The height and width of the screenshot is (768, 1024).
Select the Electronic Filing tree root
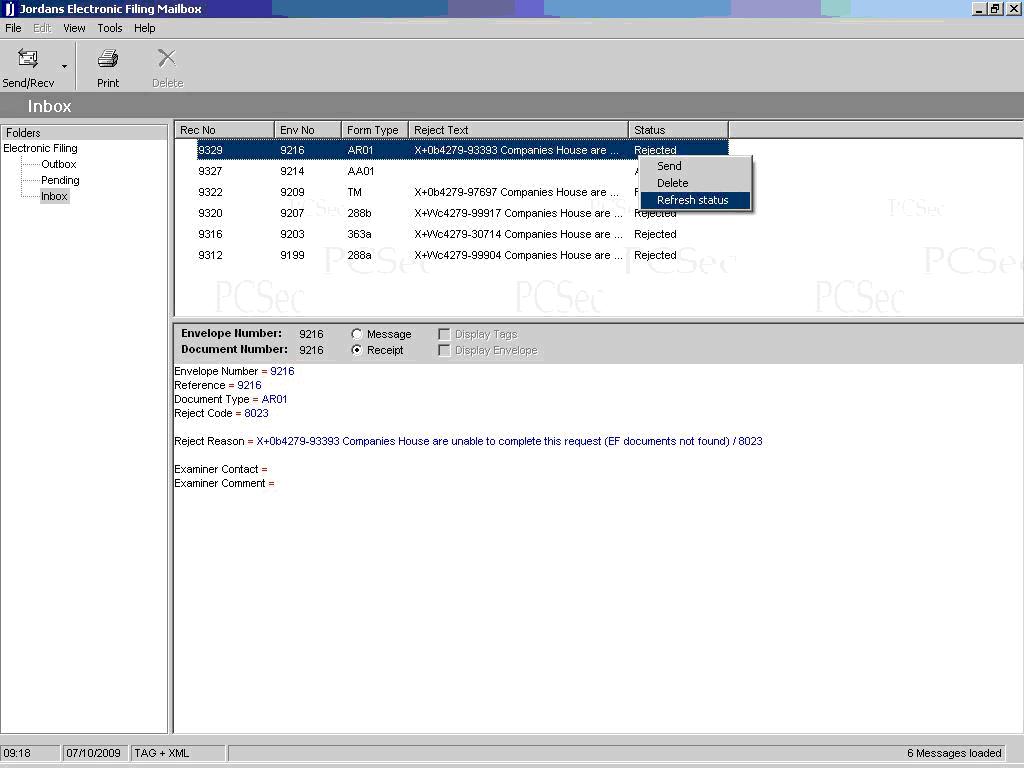[x=40, y=148]
